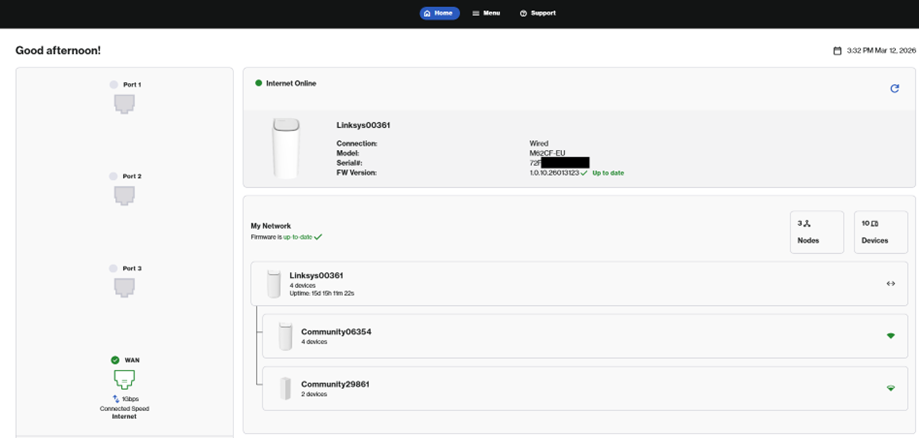Open the Home tab

pyautogui.click(x=440, y=13)
